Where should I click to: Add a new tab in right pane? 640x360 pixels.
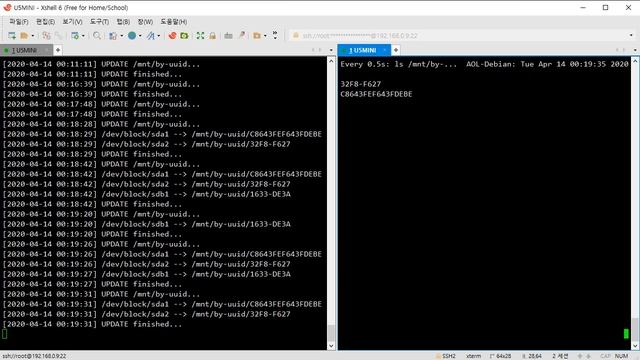tap(396, 50)
